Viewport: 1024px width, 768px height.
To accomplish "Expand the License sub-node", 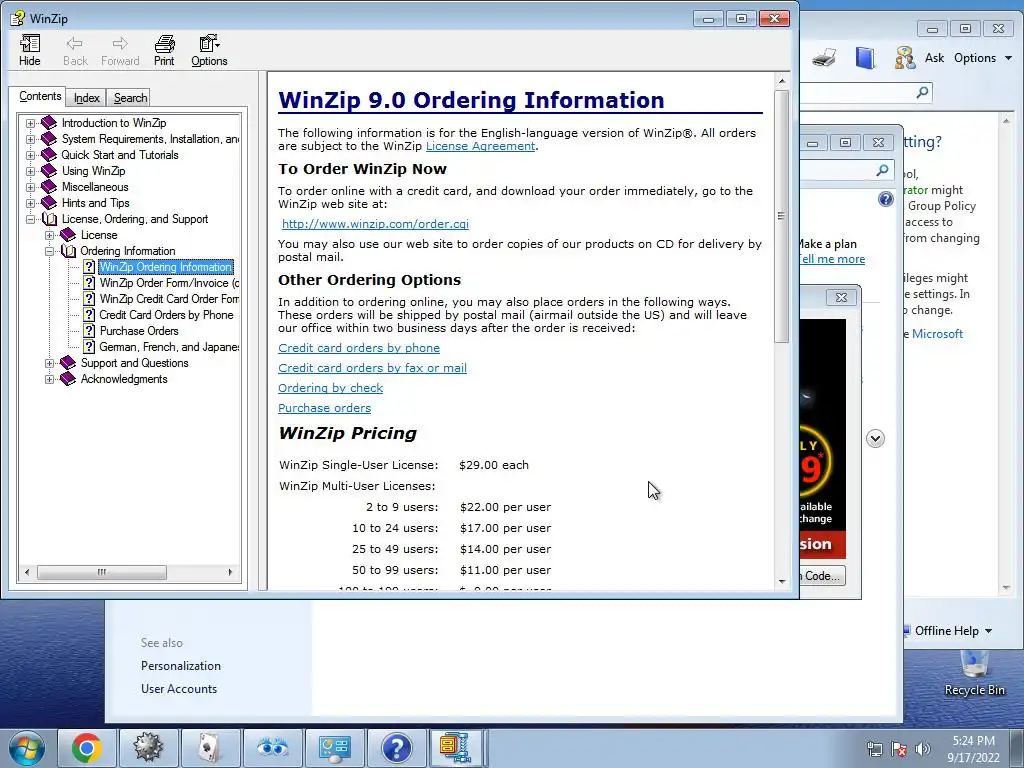I will 49,235.
